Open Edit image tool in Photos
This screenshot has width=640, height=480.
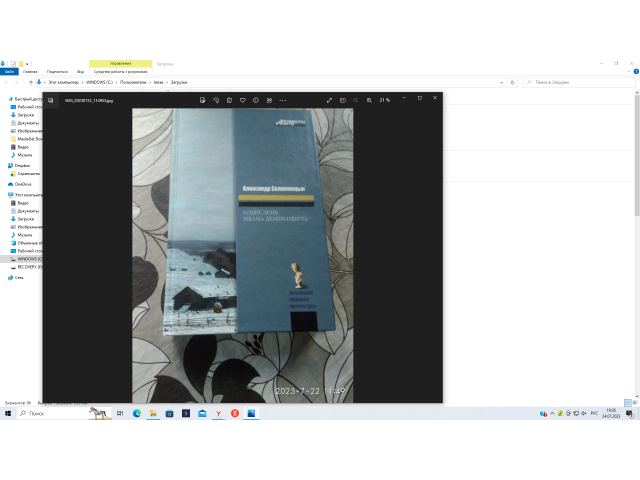pyautogui.click(x=202, y=100)
